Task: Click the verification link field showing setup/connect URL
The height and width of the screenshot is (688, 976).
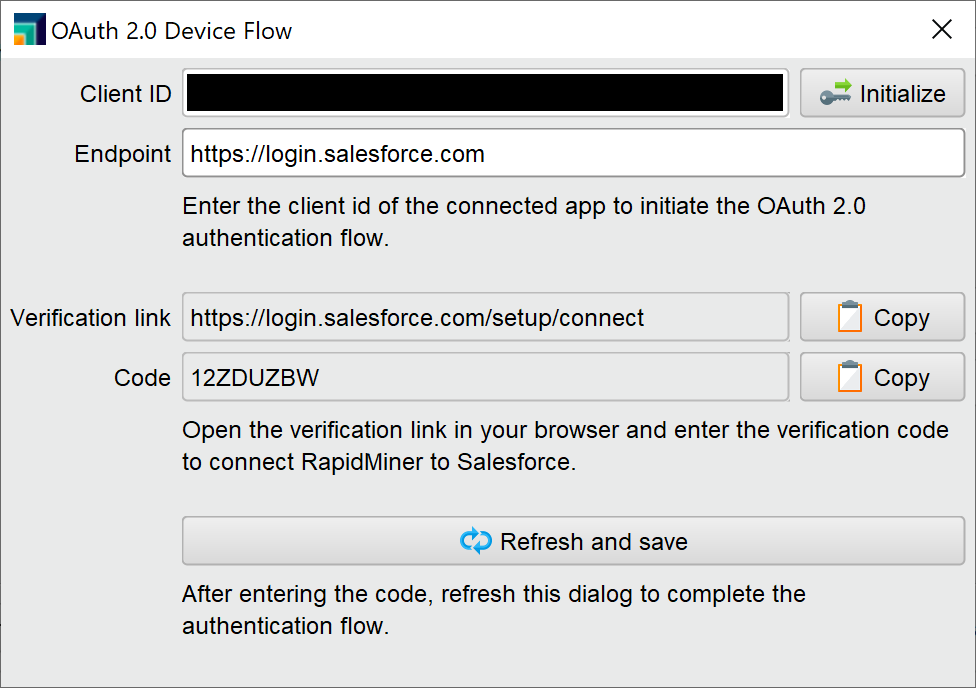Action: pos(484,317)
